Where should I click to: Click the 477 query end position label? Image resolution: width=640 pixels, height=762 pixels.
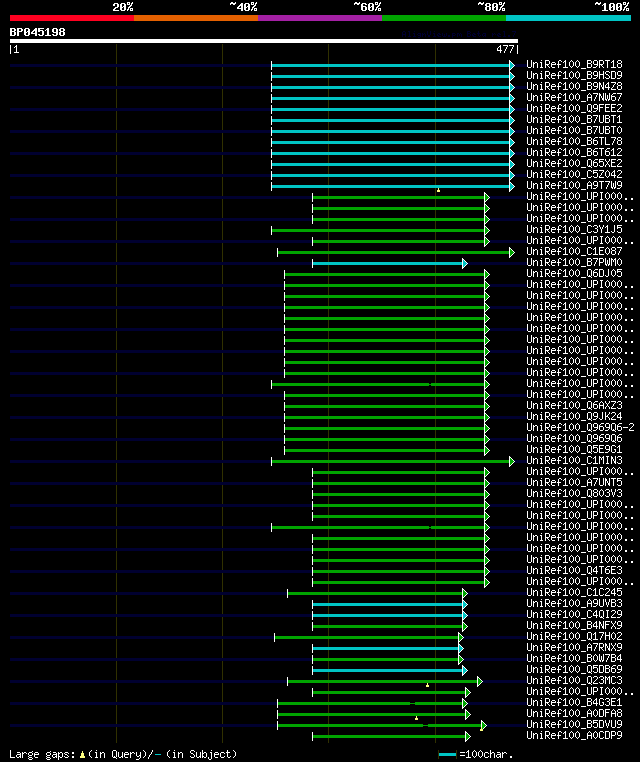click(505, 49)
